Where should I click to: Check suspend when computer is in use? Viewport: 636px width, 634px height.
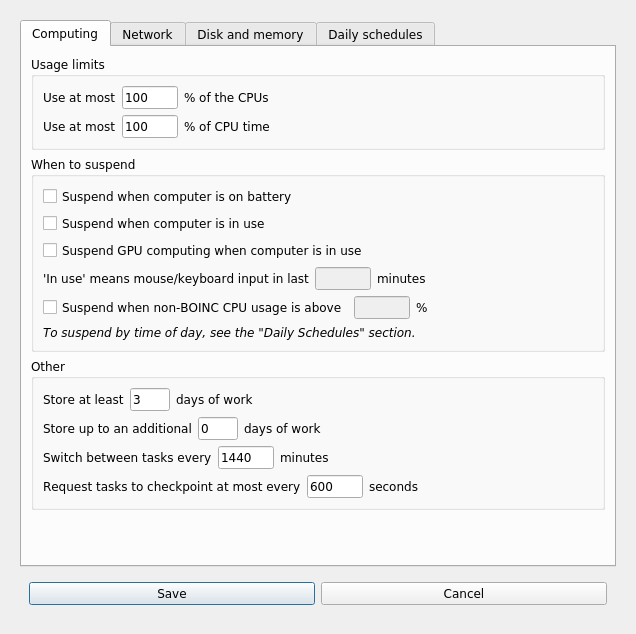click(50, 224)
